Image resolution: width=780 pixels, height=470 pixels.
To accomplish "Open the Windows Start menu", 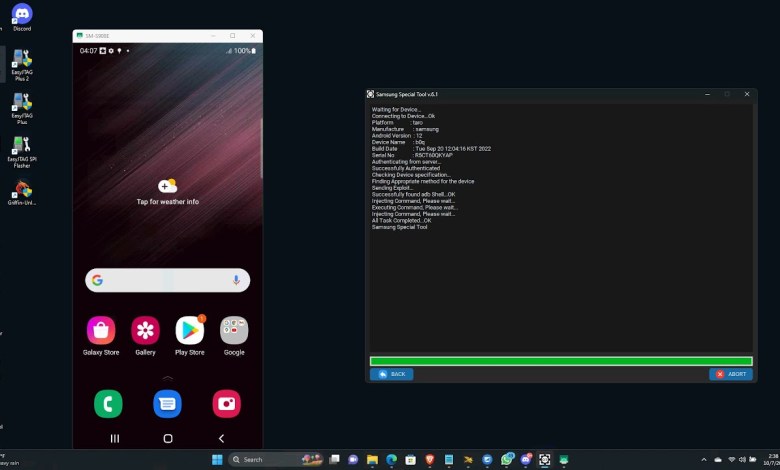I will point(217,460).
